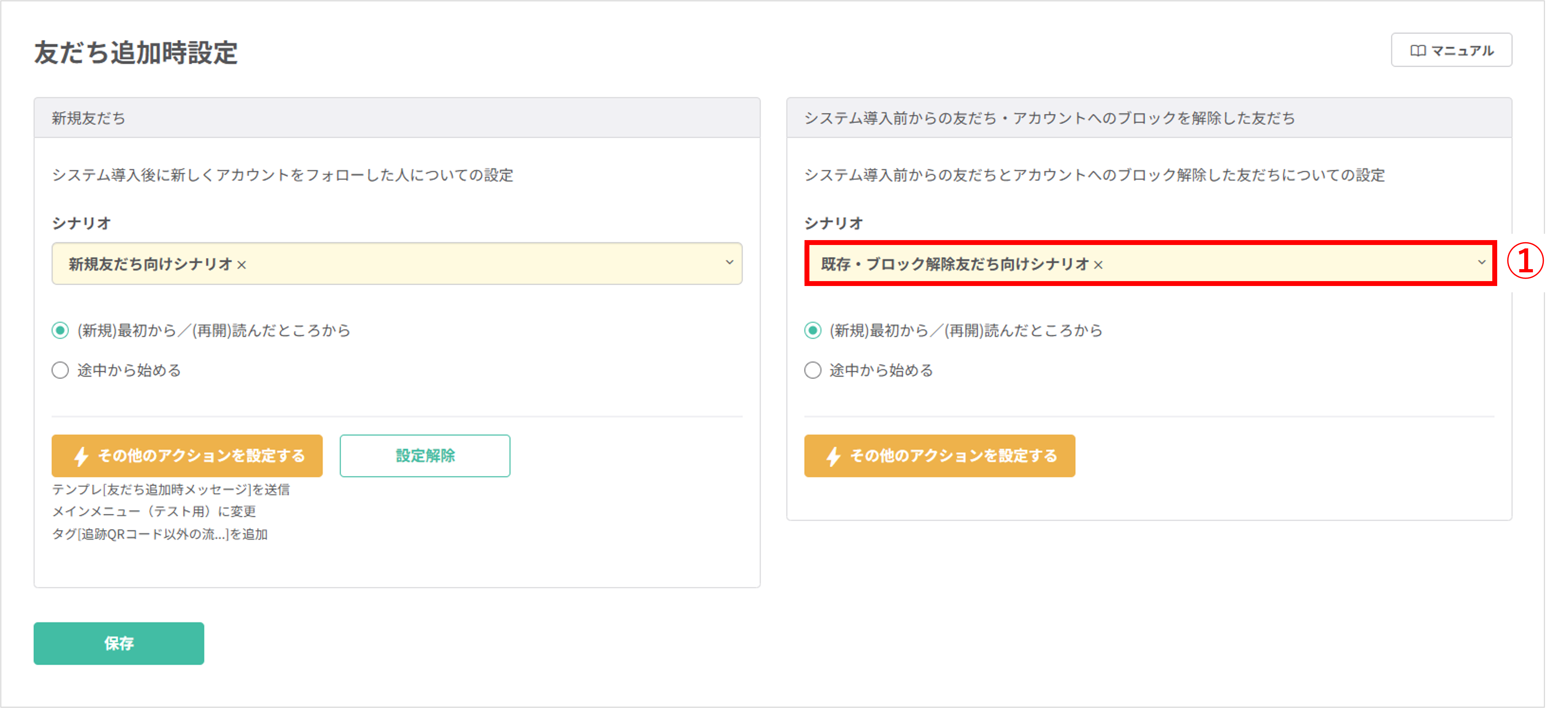Click the lightning icon in left action button

(x=81, y=456)
